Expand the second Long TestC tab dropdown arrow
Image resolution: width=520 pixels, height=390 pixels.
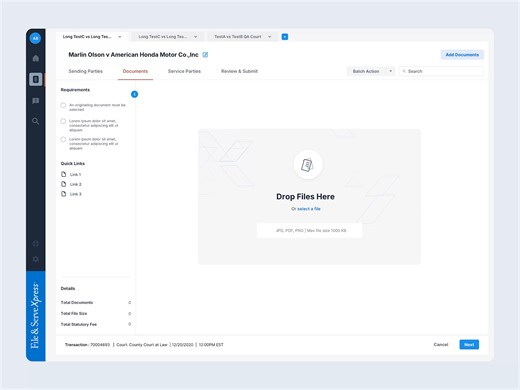pyautogui.click(x=196, y=37)
